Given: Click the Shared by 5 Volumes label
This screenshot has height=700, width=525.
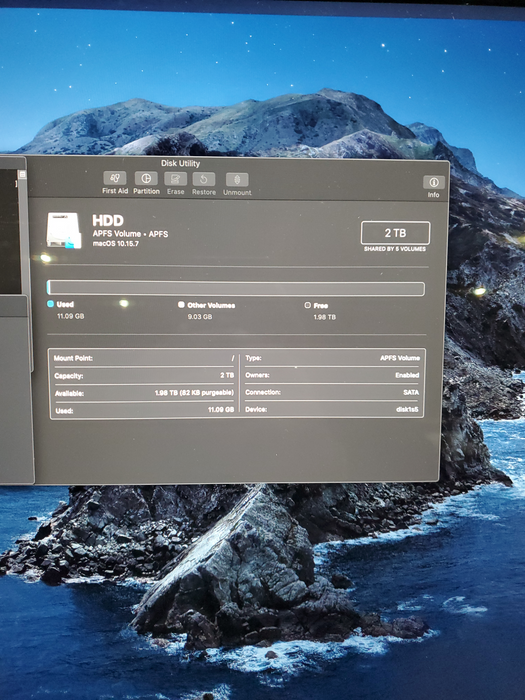Looking at the screenshot, I should tap(395, 249).
